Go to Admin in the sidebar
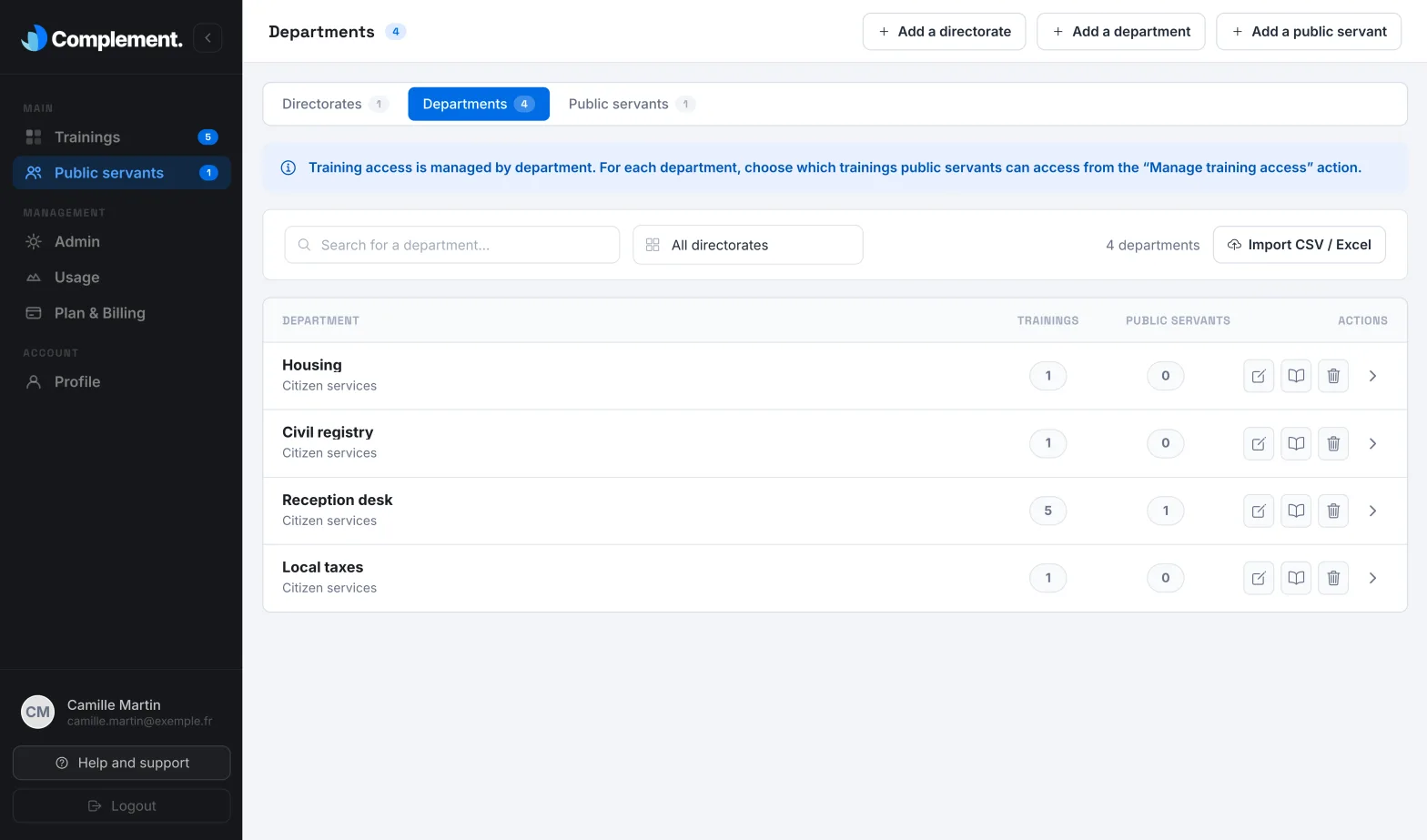This screenshot has width=1427, height=840. click(x=122, y=242)
